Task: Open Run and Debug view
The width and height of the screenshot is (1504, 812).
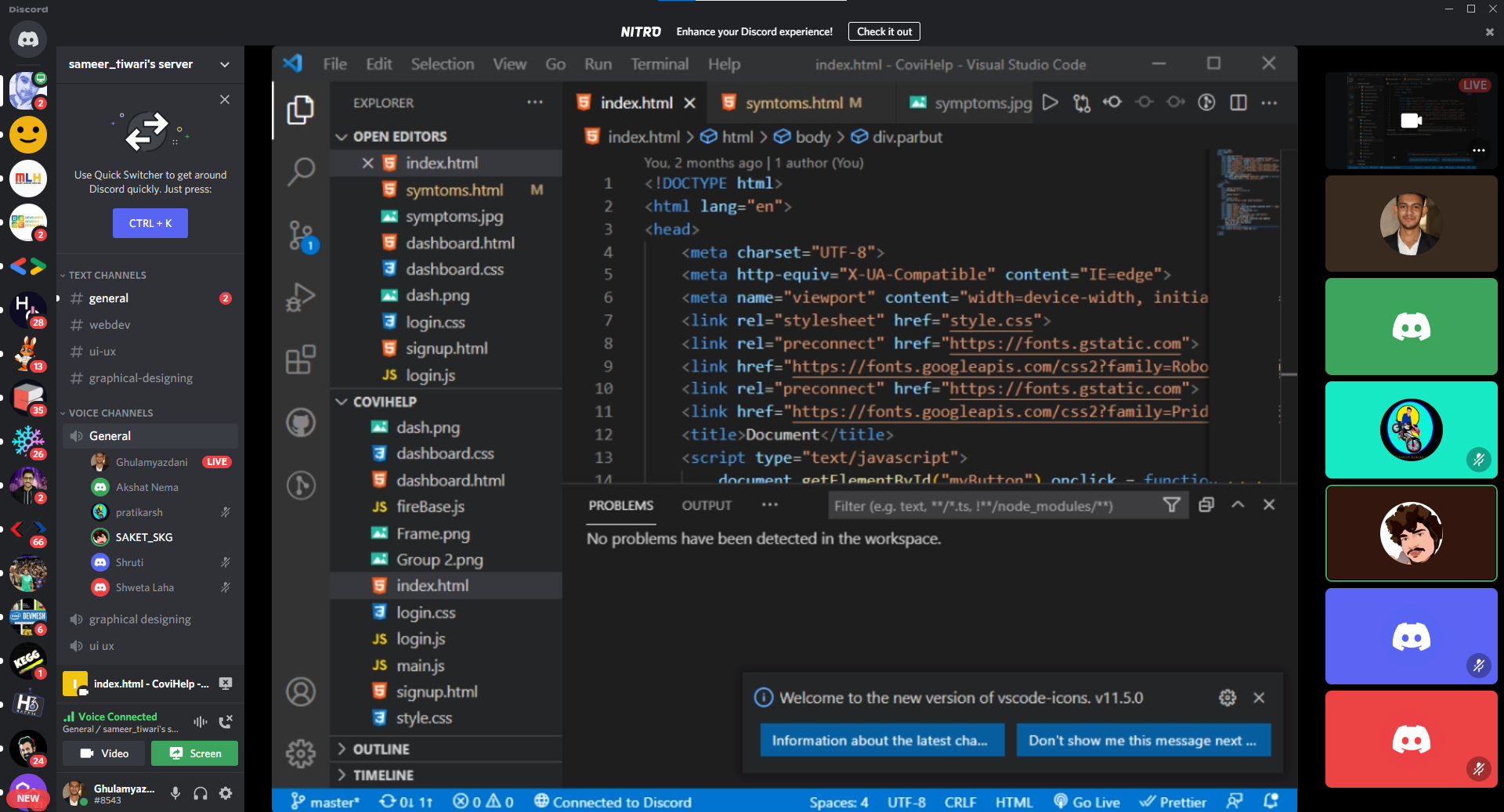Action: 300,298
